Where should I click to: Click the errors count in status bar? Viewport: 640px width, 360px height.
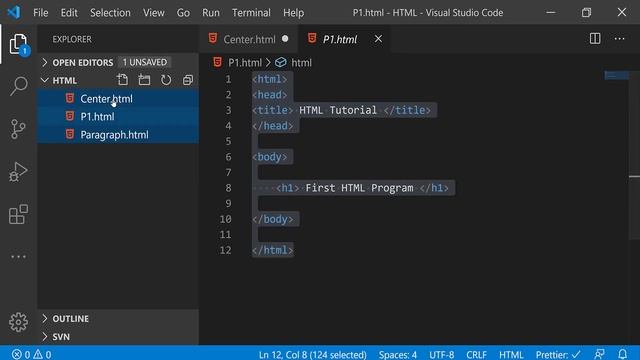point(21,354)
